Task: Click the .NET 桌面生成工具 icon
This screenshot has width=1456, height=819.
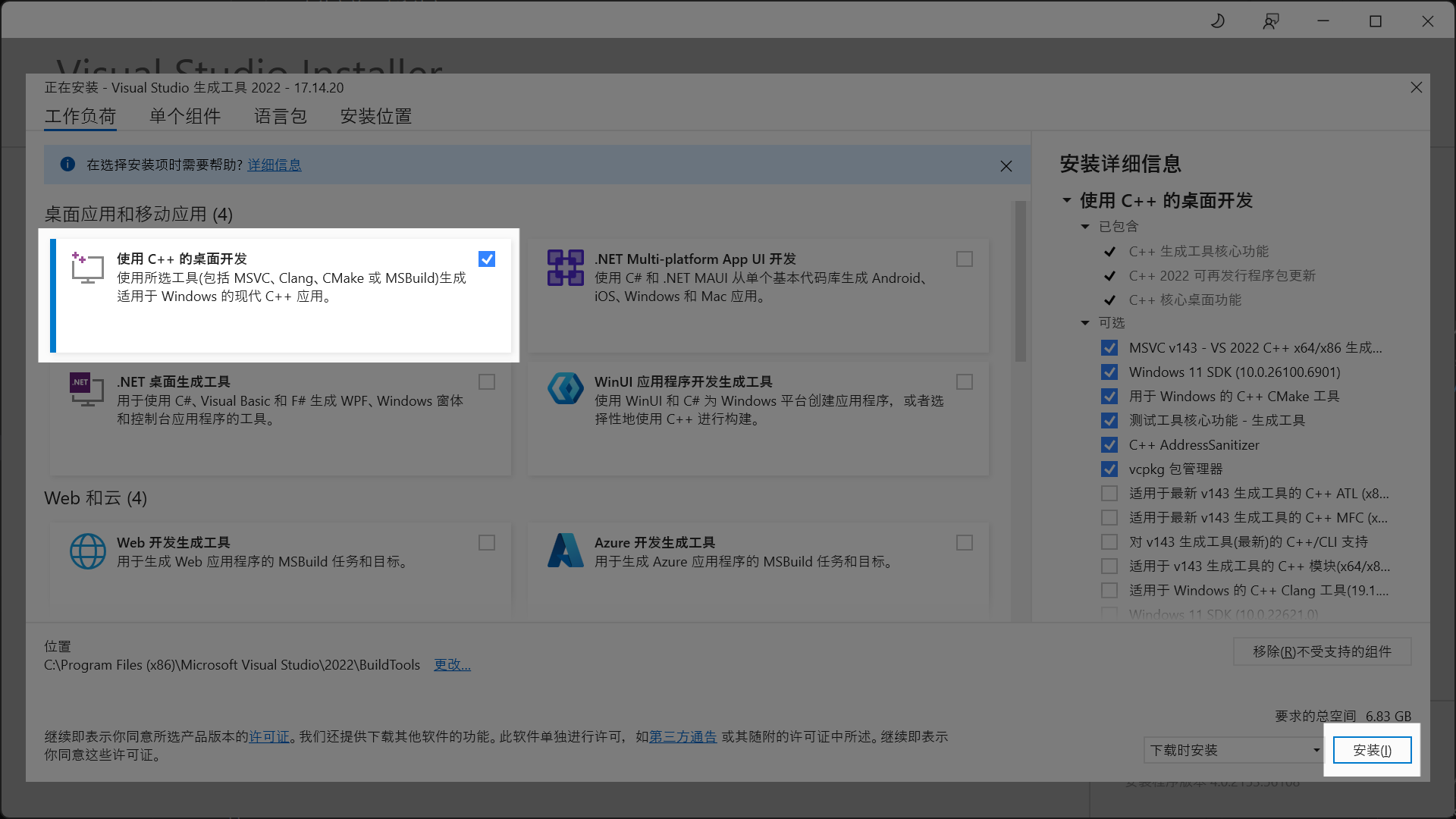Action: (87, 389)
